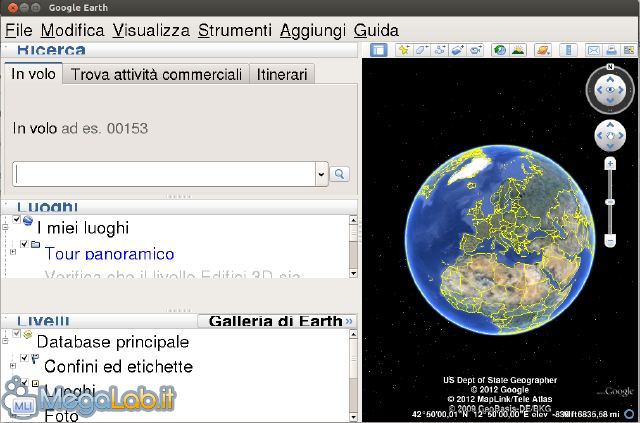Add an image overlay from the toolbar
Image resolution: width=640 pixels, height=423 pixels.
(458, 50)
